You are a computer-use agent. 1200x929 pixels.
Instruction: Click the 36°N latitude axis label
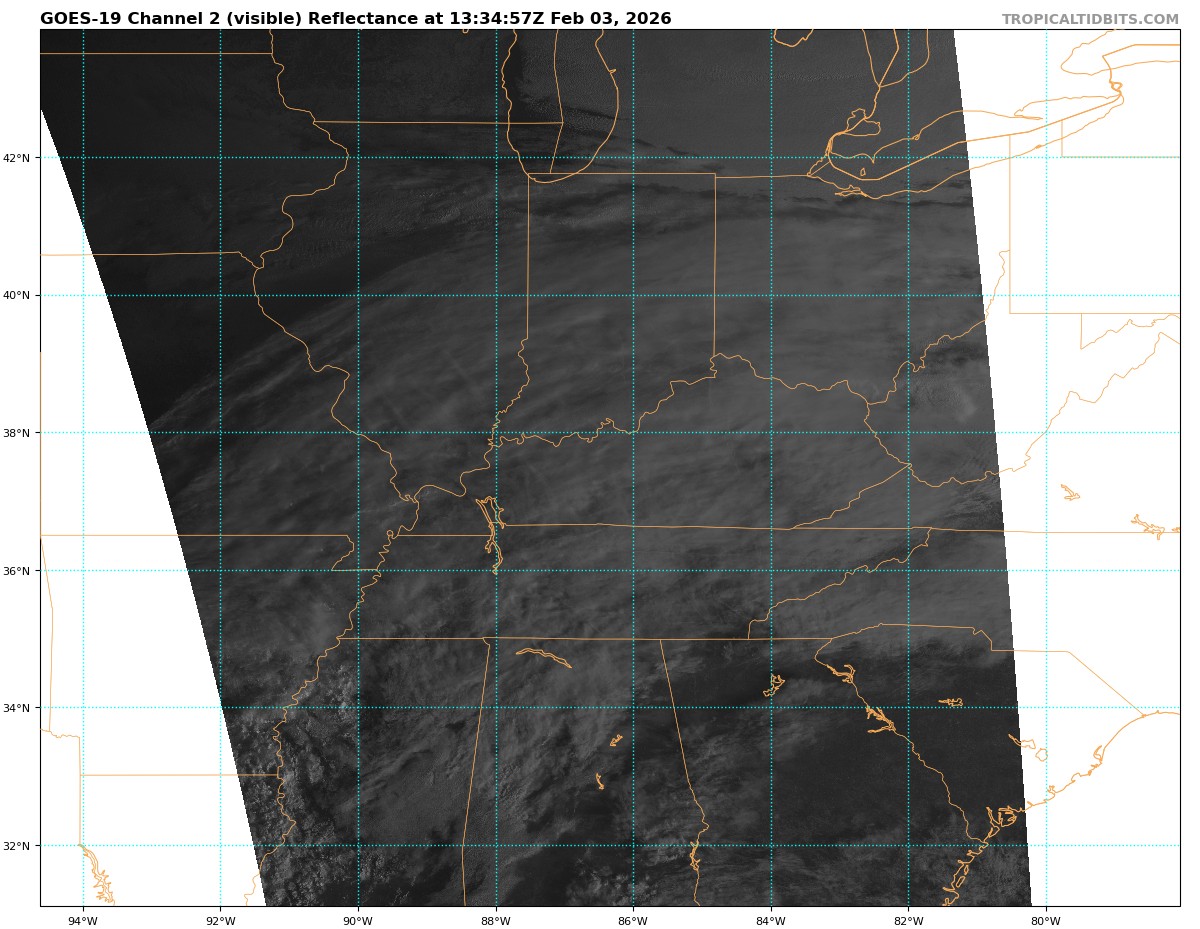pos(20,571)
